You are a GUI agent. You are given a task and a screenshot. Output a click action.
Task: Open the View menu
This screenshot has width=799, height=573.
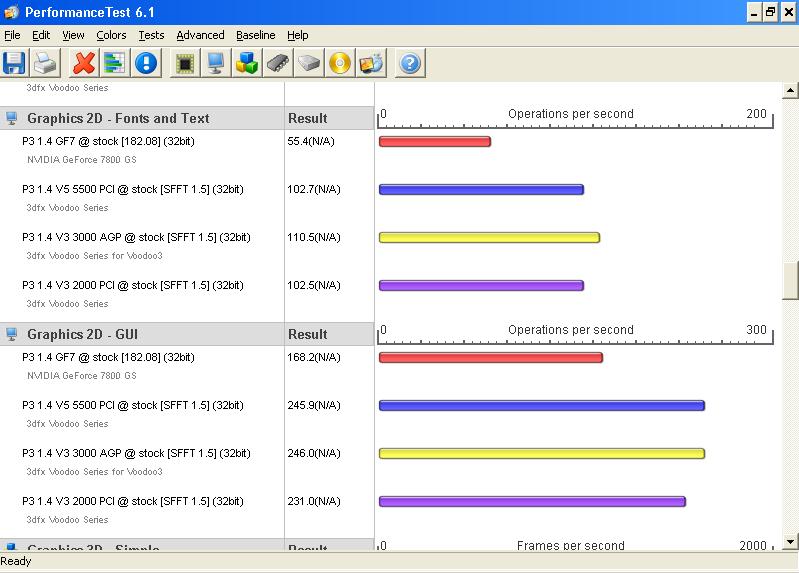tap(73, 35)
